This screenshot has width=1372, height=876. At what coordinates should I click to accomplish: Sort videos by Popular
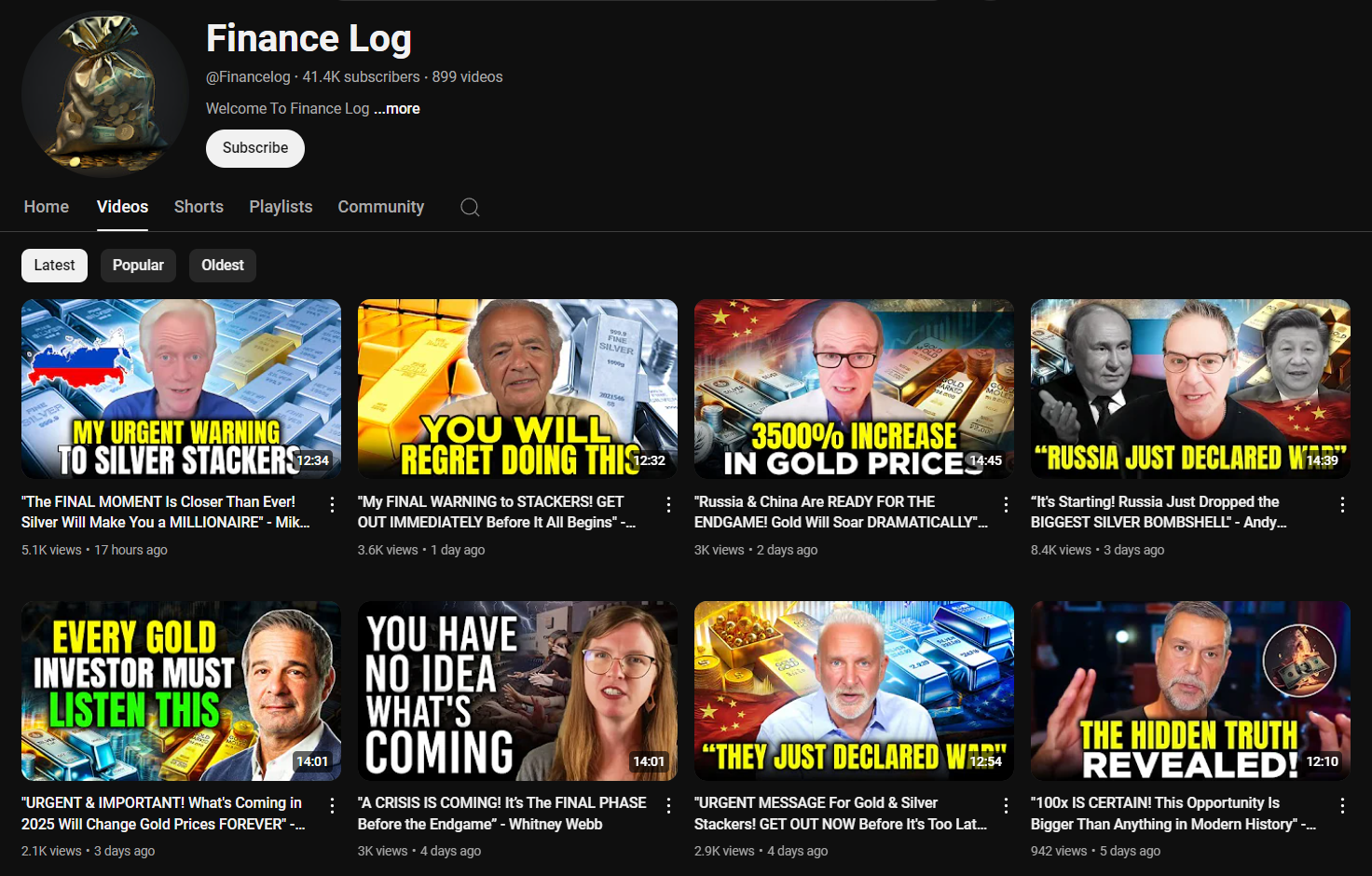138,266
